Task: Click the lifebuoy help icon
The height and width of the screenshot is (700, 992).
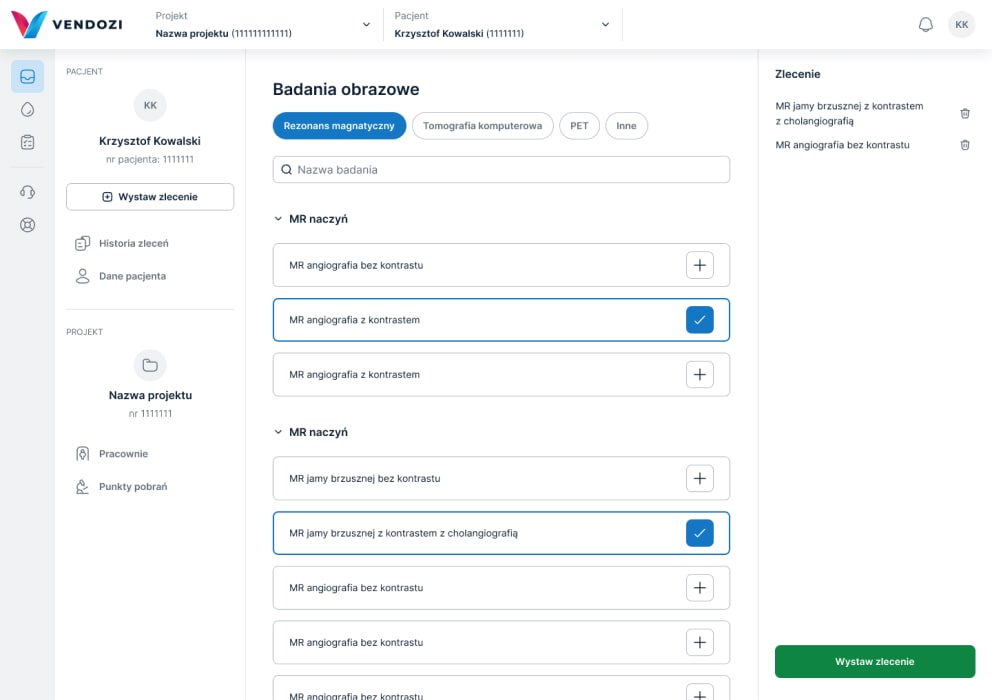Action: [28, 225]
